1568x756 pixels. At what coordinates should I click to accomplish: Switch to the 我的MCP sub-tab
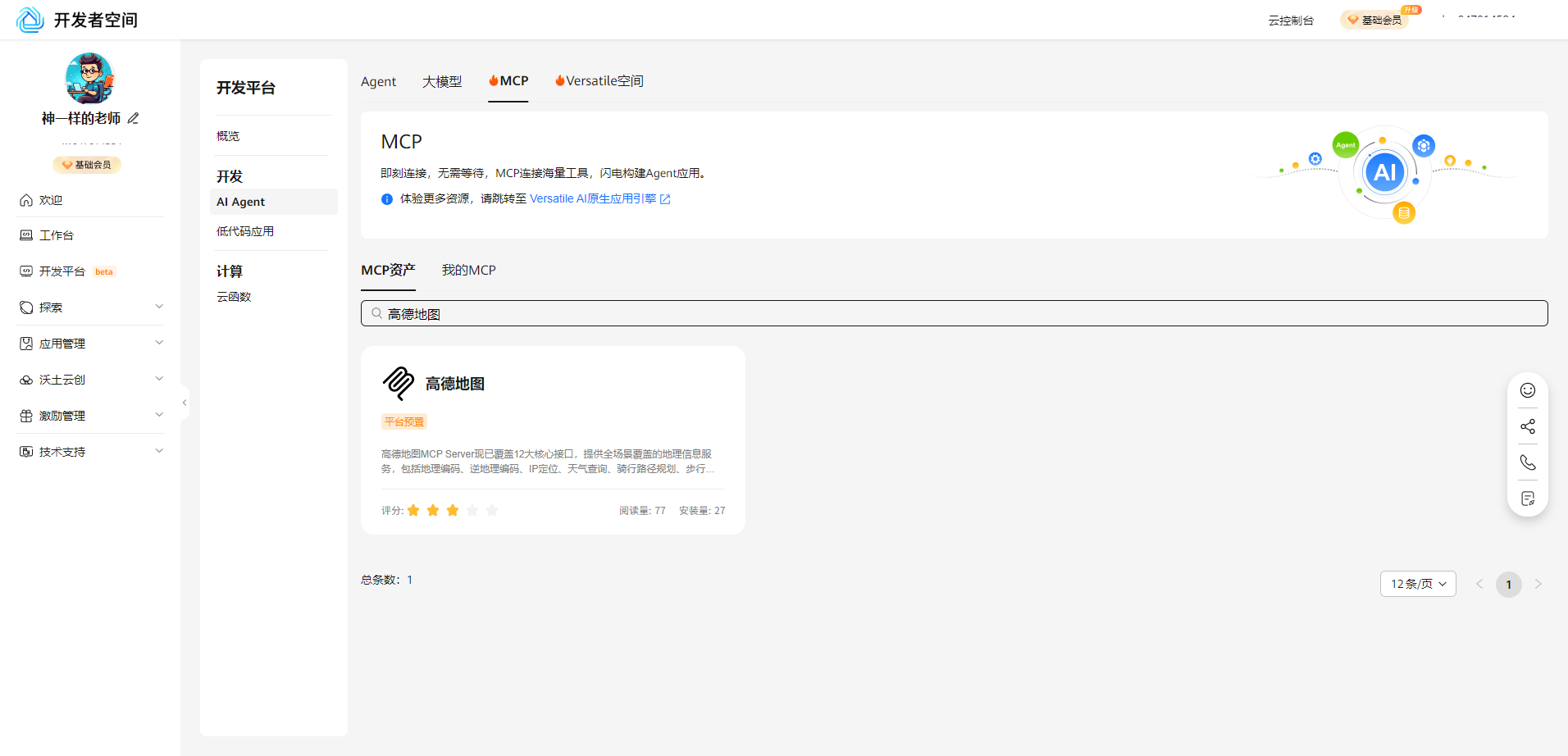pos(469,271)
